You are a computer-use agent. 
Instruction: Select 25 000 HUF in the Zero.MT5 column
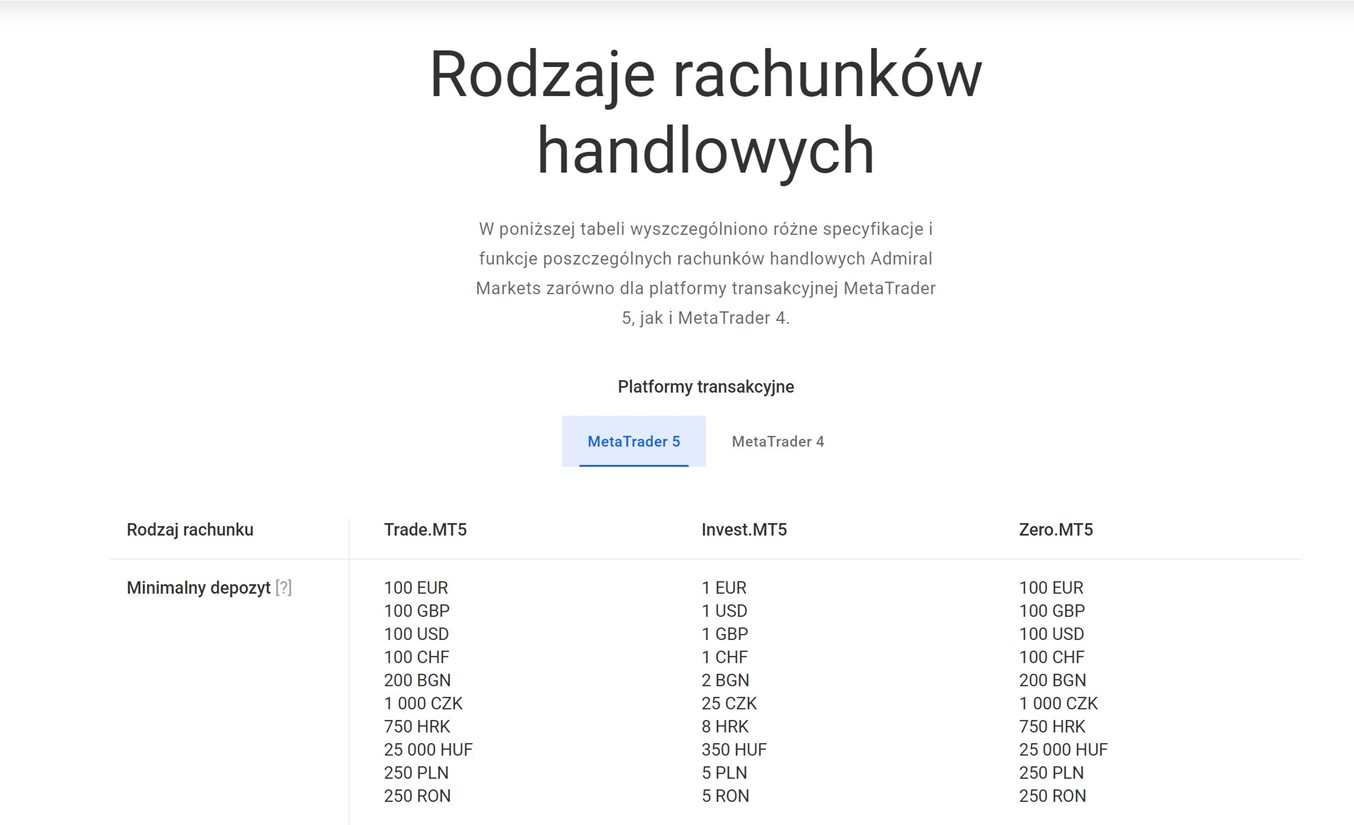tap(1063, 749)
